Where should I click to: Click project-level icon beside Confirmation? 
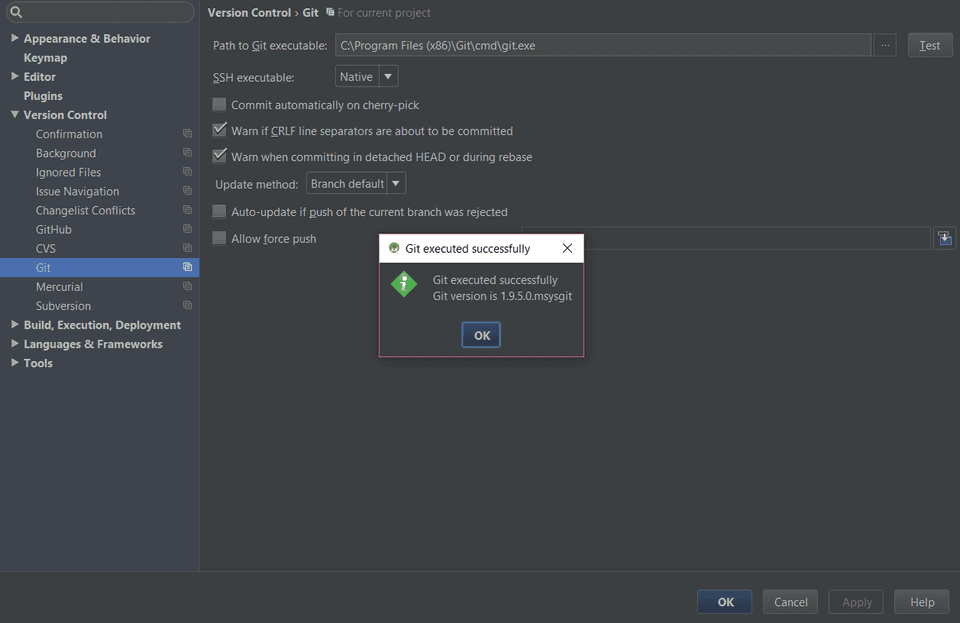(187, 134)
